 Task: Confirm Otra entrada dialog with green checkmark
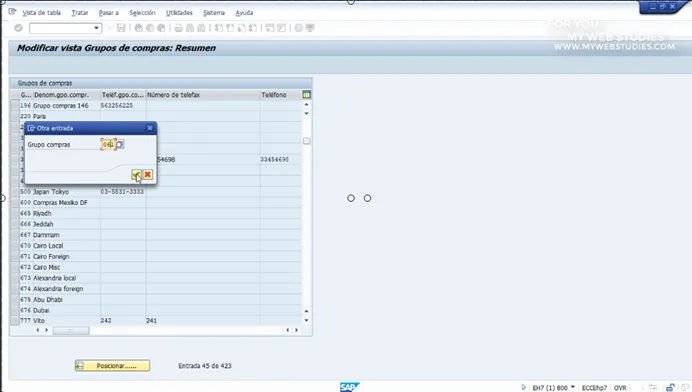coord(136,175)
